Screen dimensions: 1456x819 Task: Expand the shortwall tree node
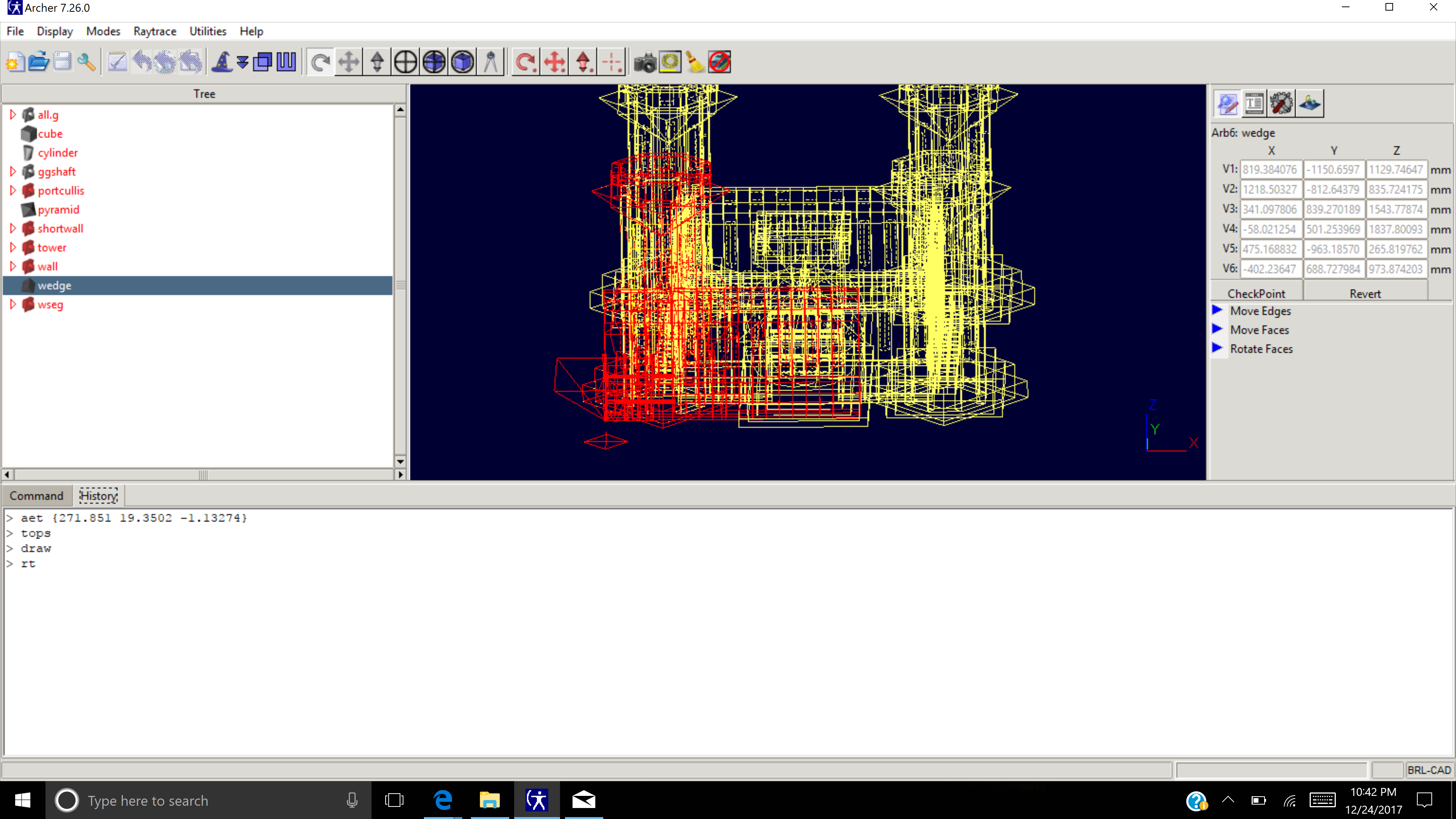13,228
